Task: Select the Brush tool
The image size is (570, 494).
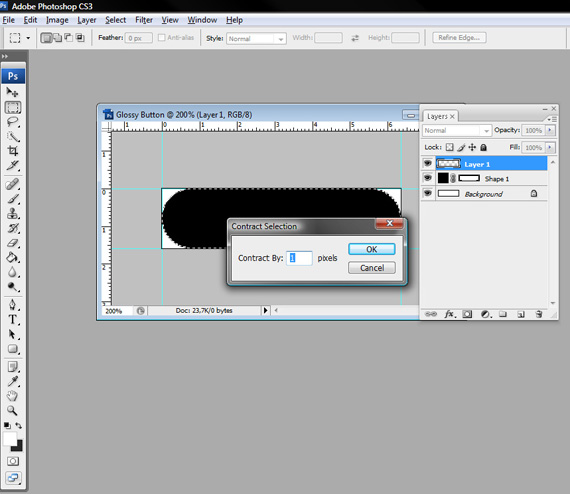Action: coord(13,199)
